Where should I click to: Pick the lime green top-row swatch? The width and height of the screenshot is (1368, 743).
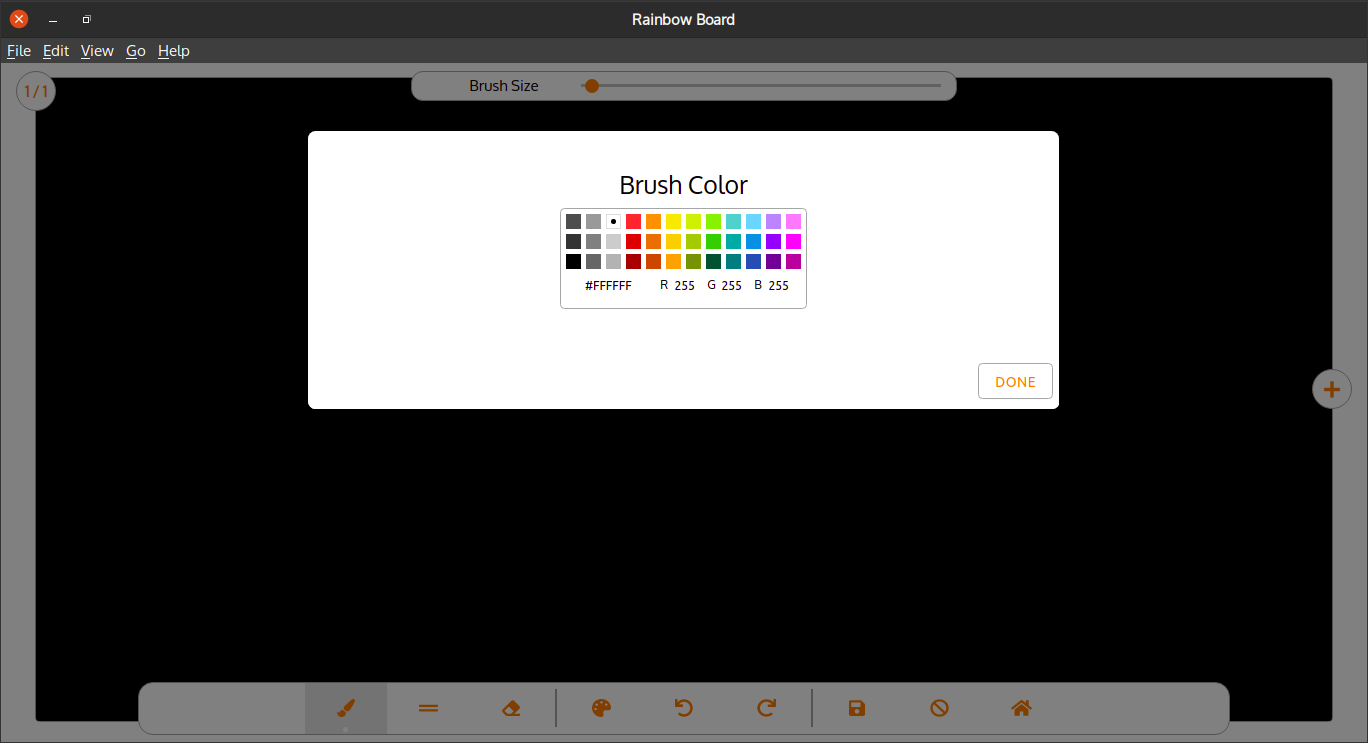pos(713,221)
